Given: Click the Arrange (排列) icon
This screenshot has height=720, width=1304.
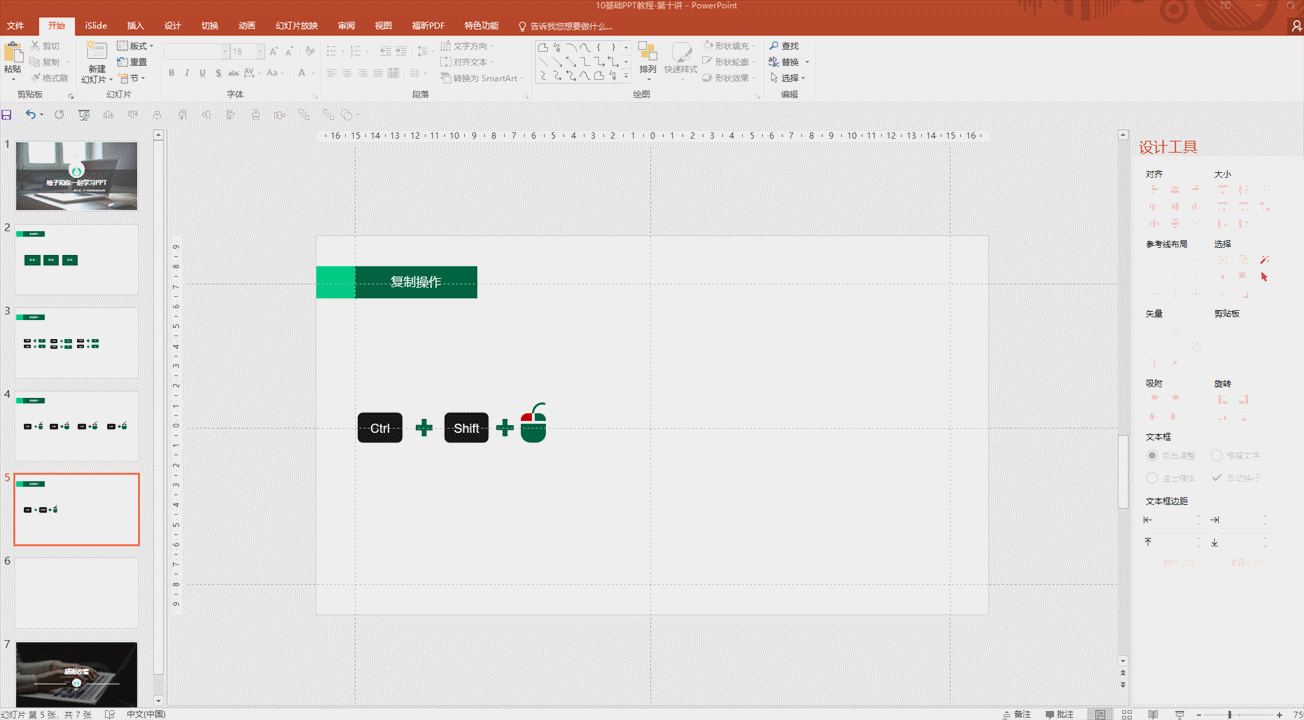Looking at the screenshot, I should coord(647,53).
